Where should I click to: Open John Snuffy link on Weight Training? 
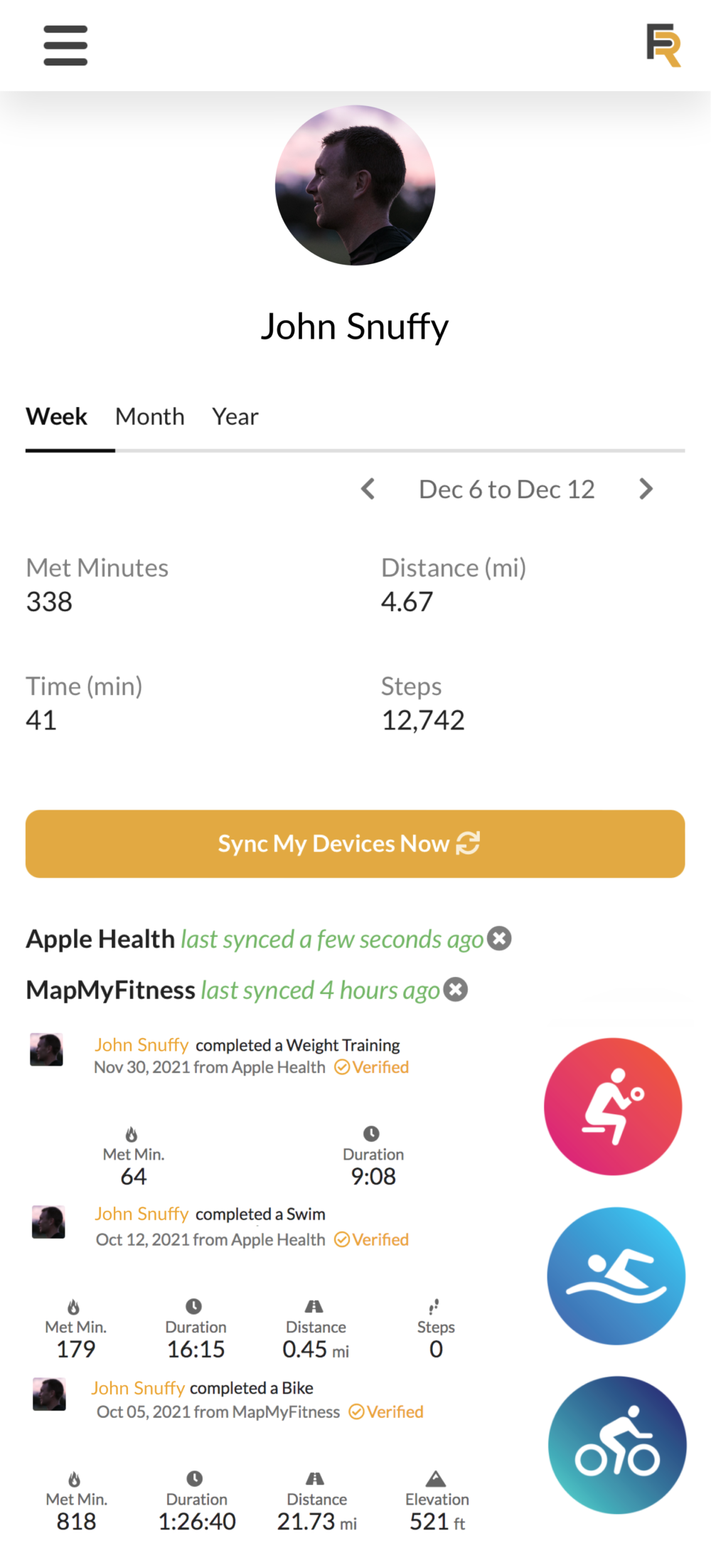pyautogui.click(x=141, y=1044)
